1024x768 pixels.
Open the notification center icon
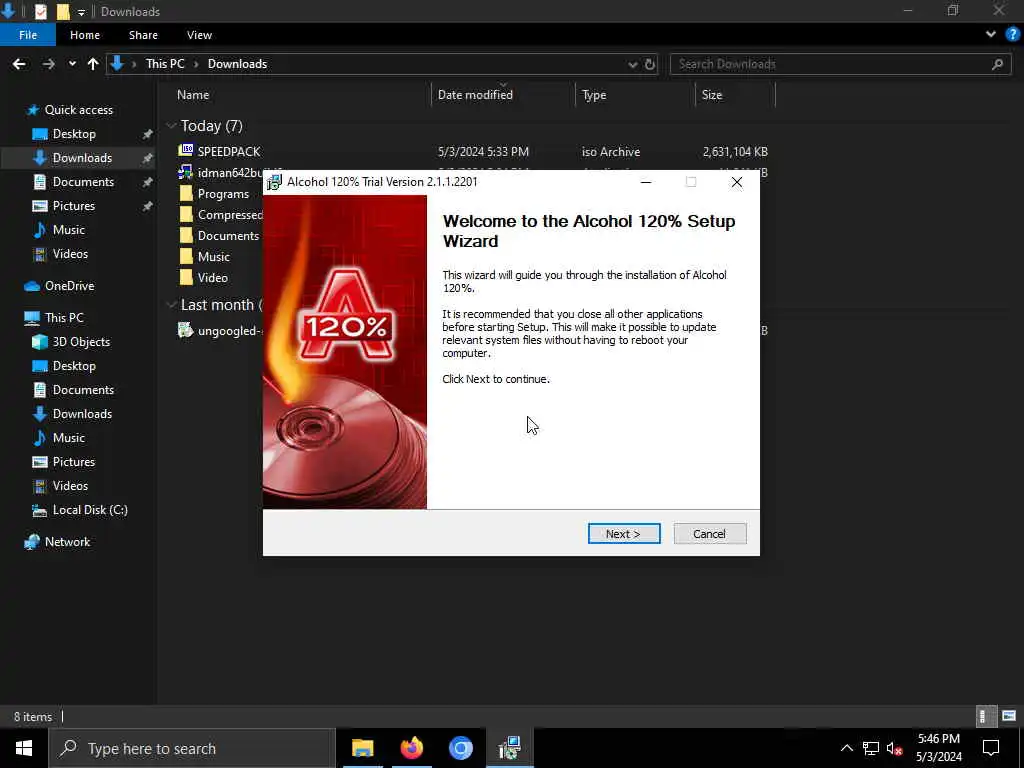(991, 748)
